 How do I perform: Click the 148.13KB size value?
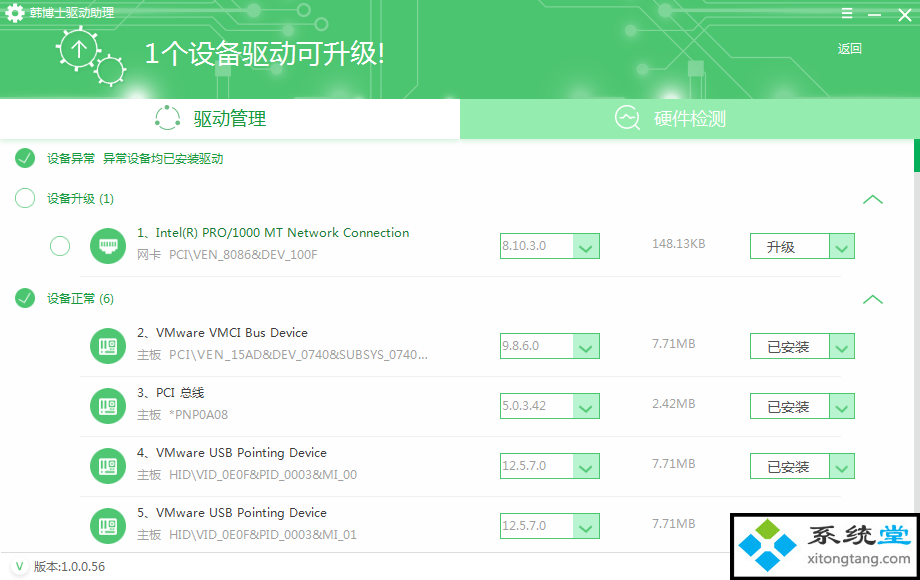(678, 243)
